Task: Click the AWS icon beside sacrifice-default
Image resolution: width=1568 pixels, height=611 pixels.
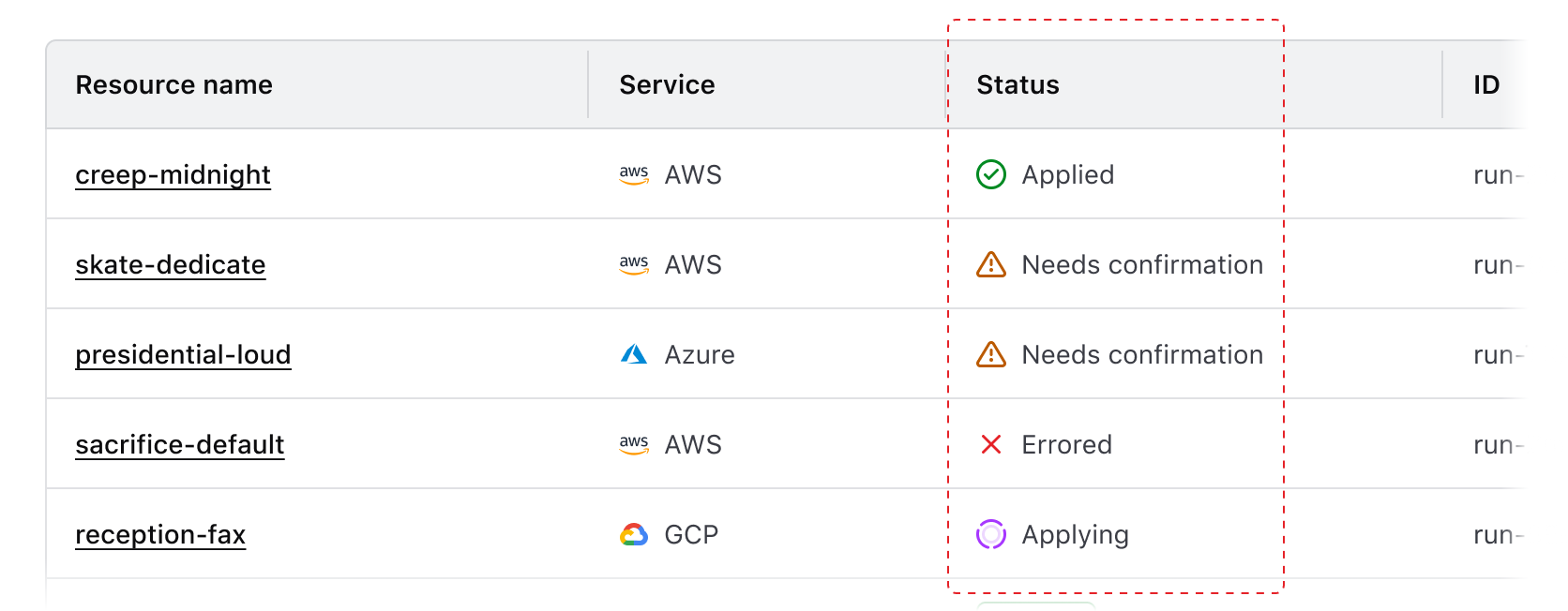Action: tap(634, 444)
